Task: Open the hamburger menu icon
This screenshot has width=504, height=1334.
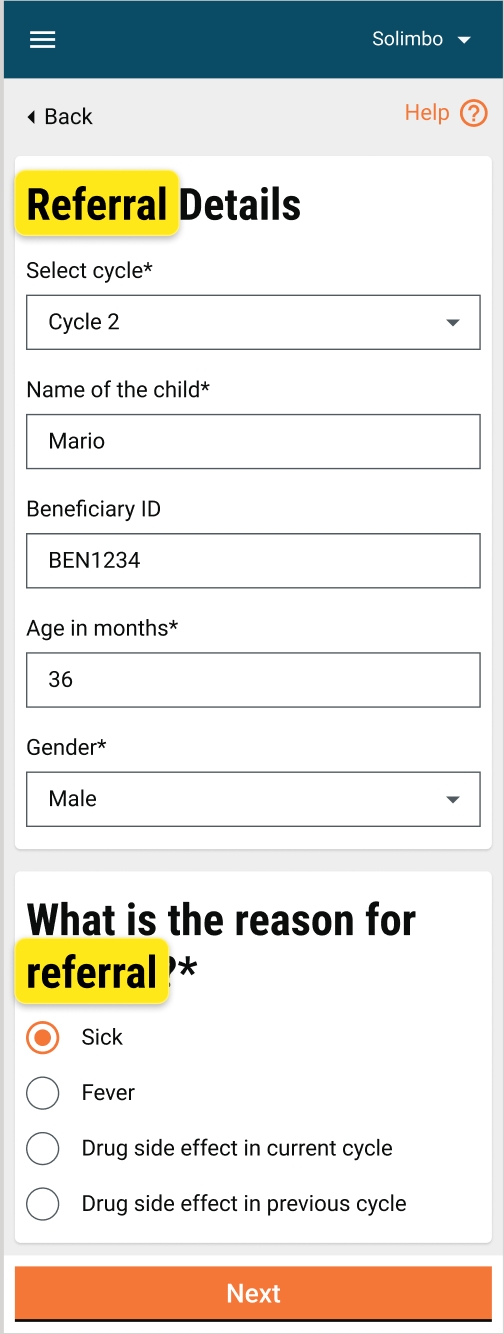Action: coord(43,40)
